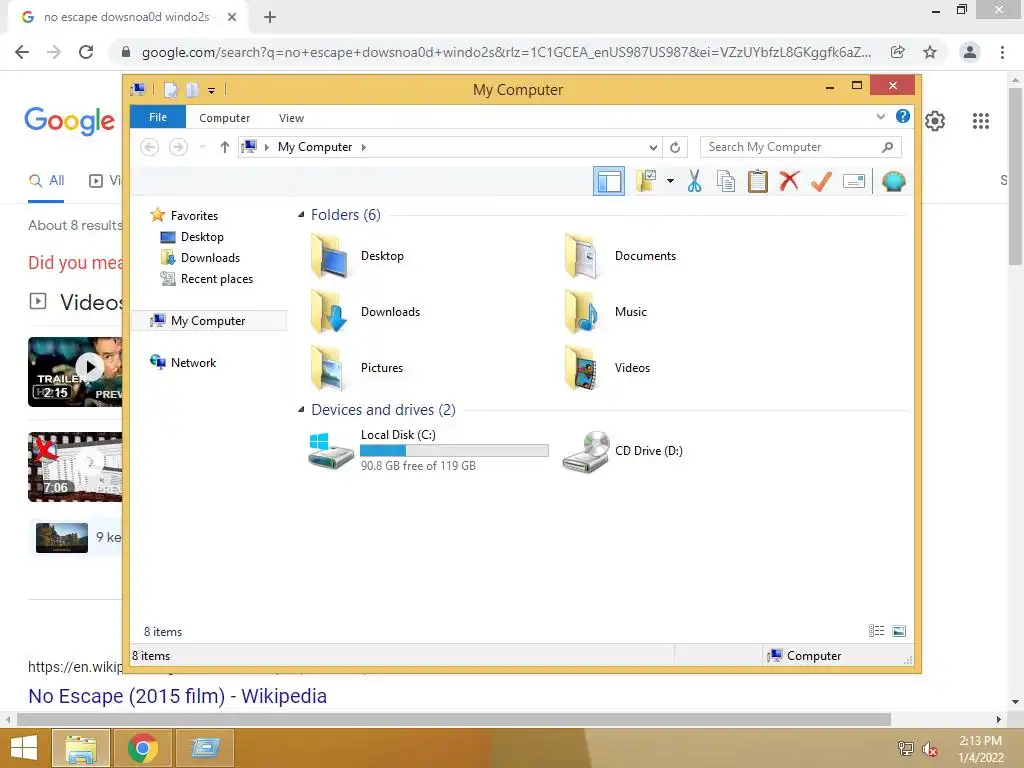Reload the Chrome page

[x=86, y=52]
